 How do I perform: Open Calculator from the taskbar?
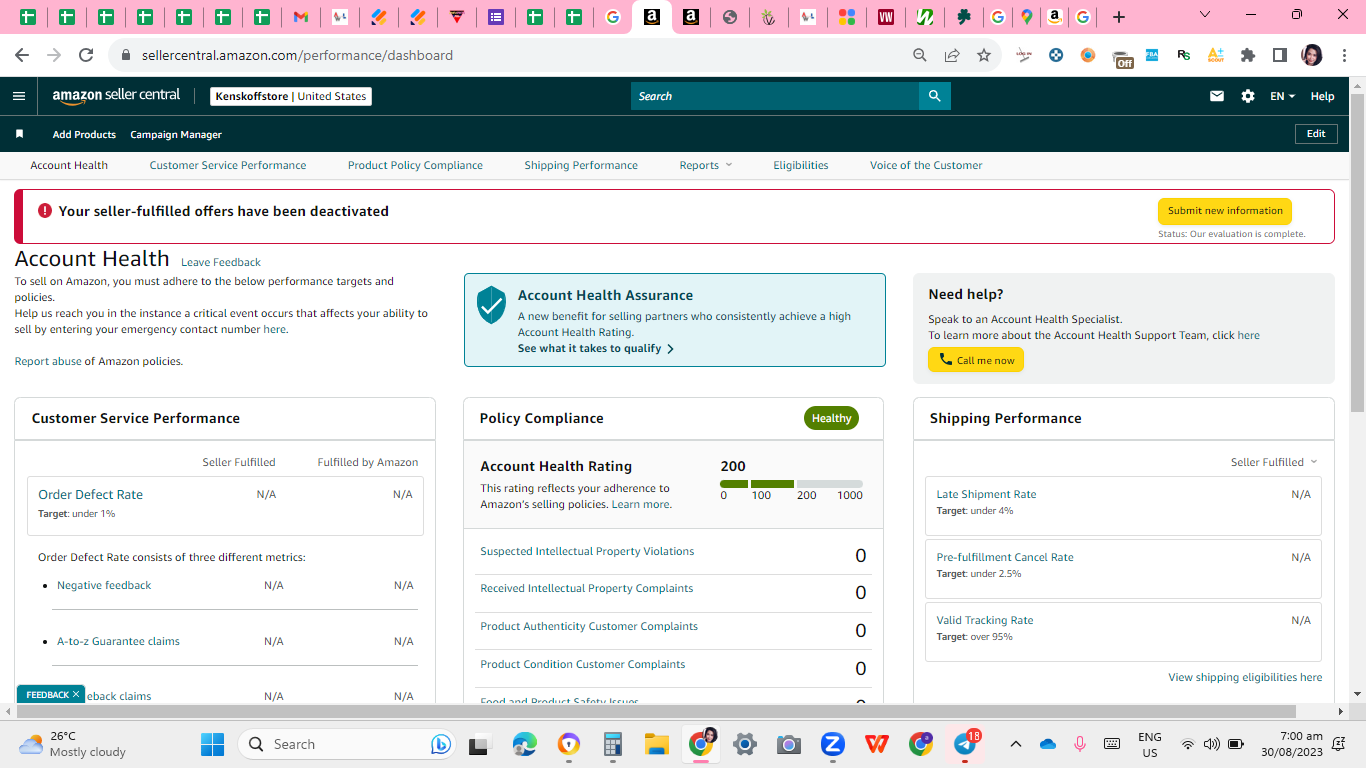pyautogui.click(x=612, y=744)
